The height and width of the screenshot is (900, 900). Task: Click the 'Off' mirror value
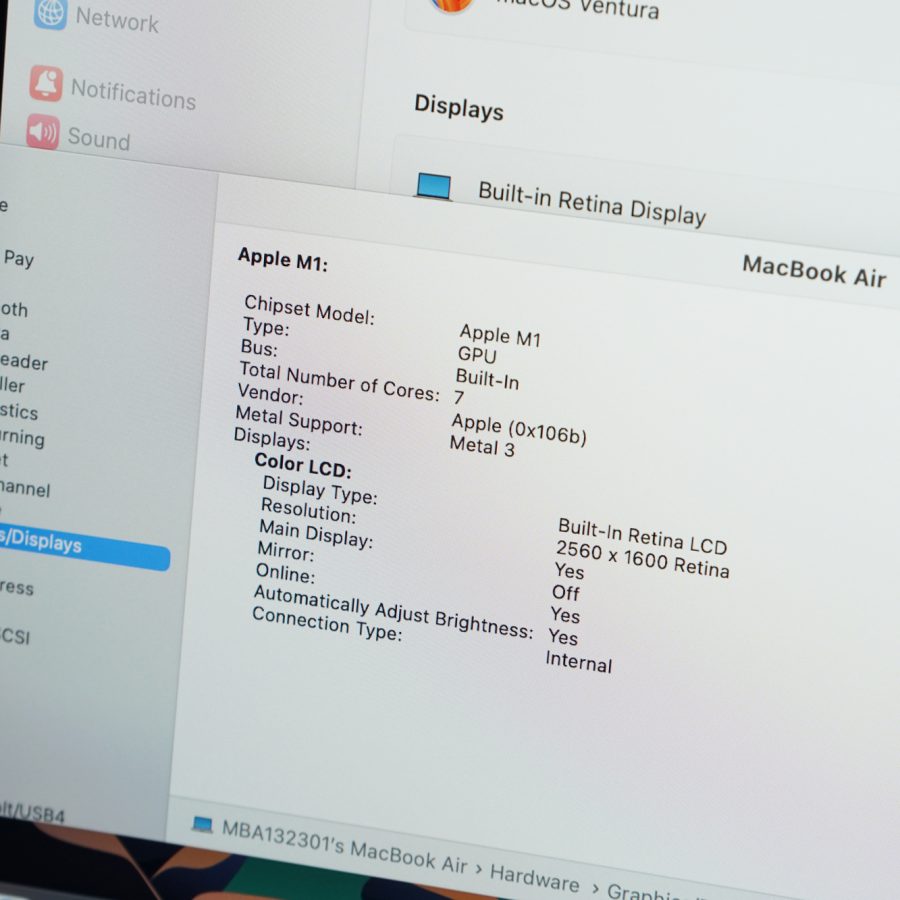point(565,592)
